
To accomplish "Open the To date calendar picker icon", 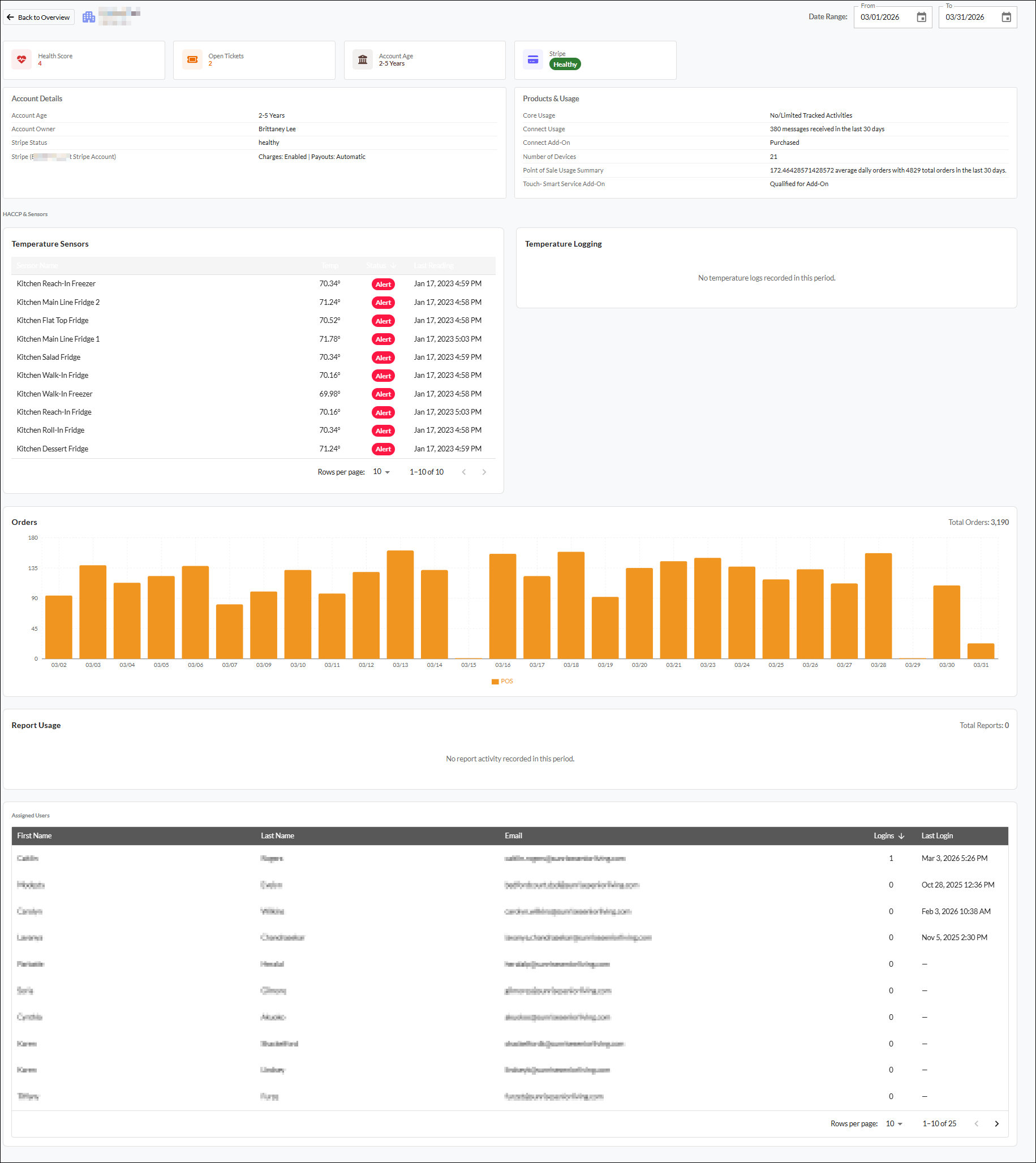I will (x=1006, y=17).
